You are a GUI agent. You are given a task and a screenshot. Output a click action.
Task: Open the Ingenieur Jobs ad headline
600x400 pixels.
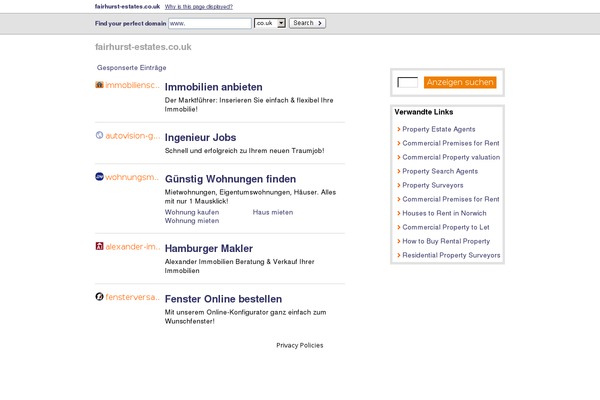click(x=201, y=137)
